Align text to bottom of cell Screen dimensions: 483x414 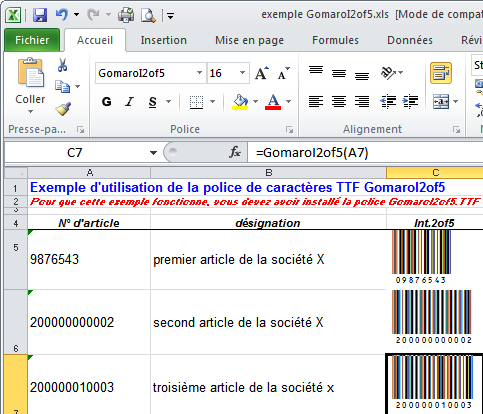[362, 76]
